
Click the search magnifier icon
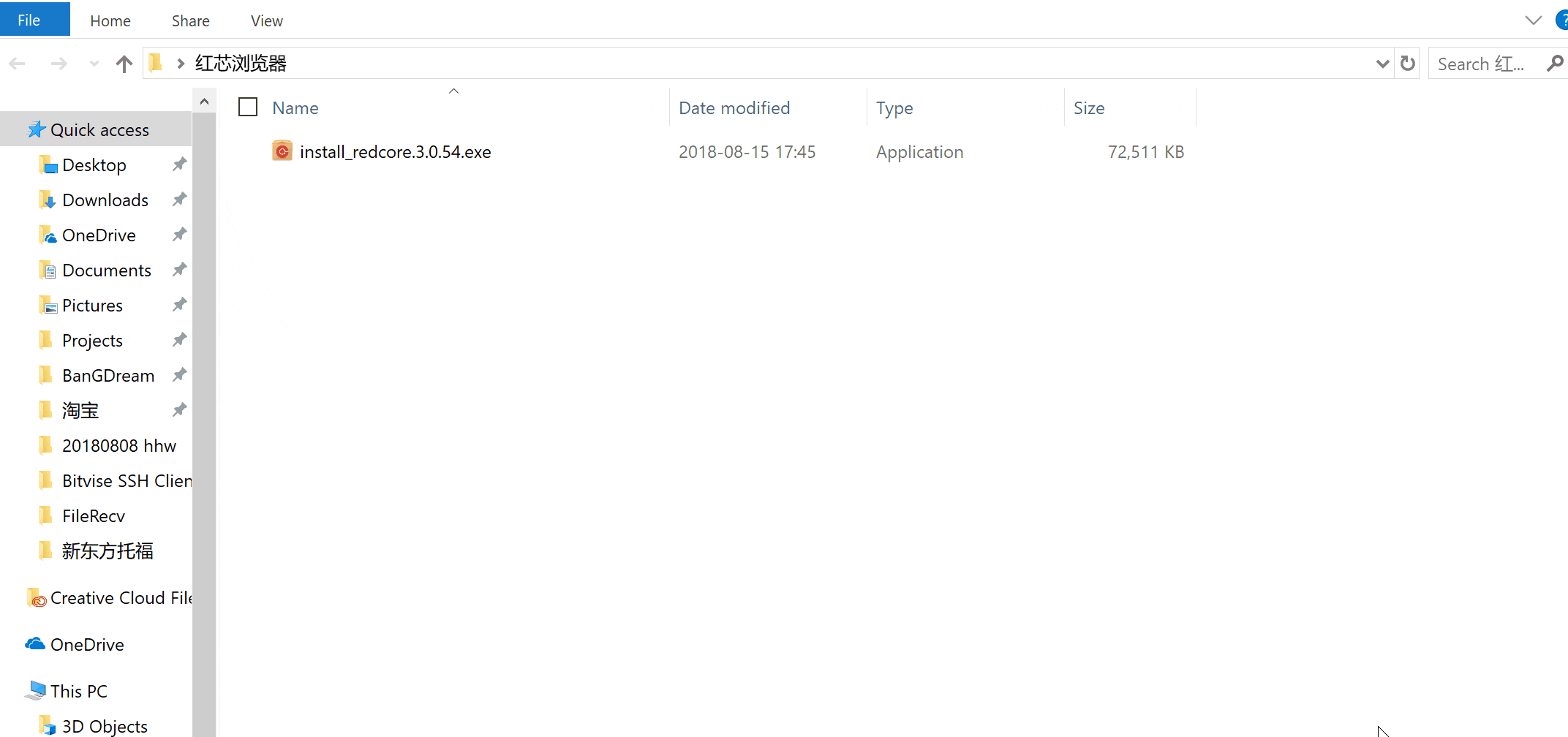(1555, 64)
